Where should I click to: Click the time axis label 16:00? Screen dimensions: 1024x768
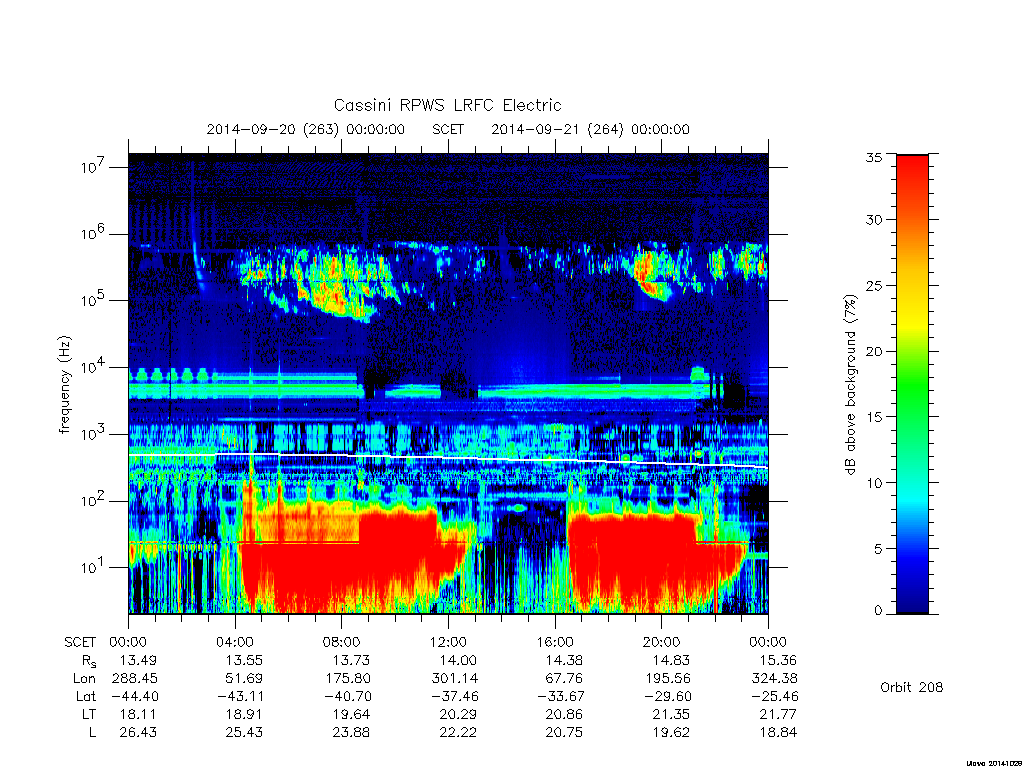555,642
